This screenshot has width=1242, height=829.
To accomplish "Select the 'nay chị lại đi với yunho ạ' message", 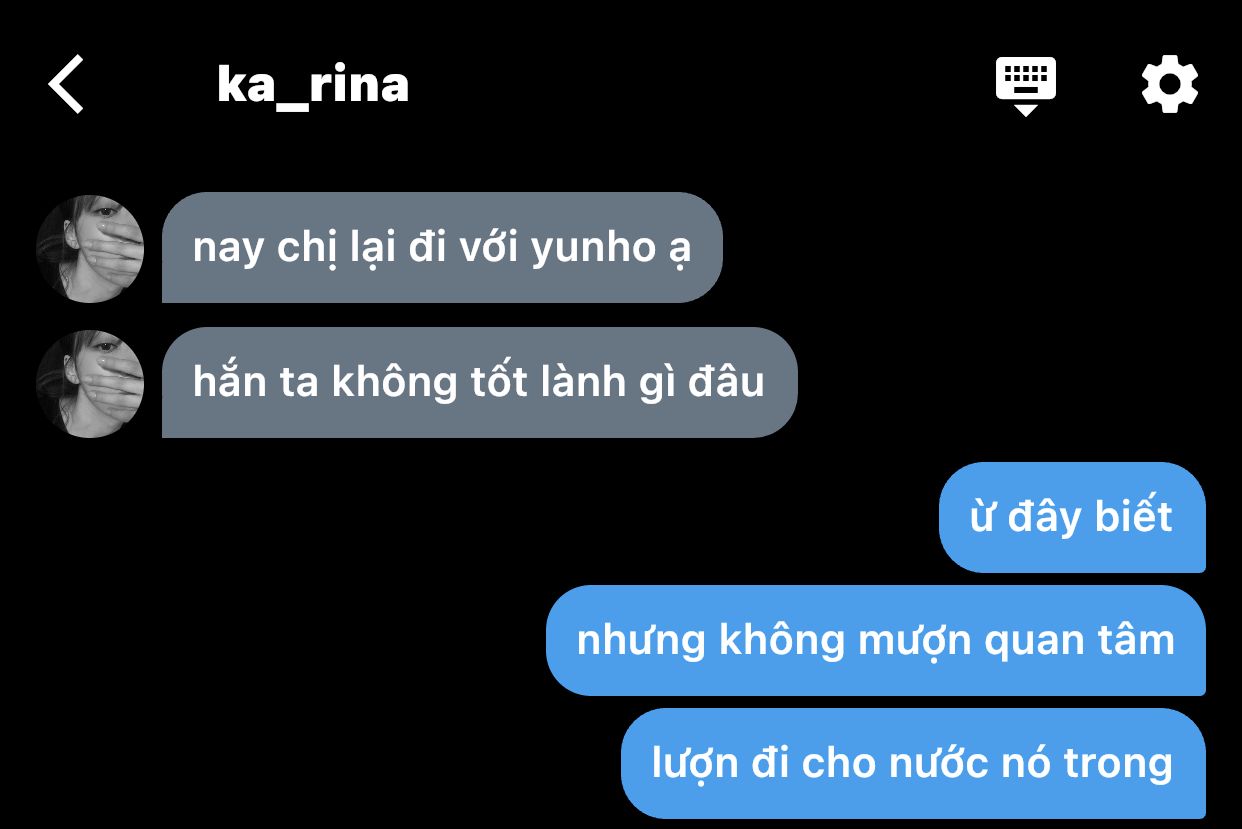I will coord(442,248).
